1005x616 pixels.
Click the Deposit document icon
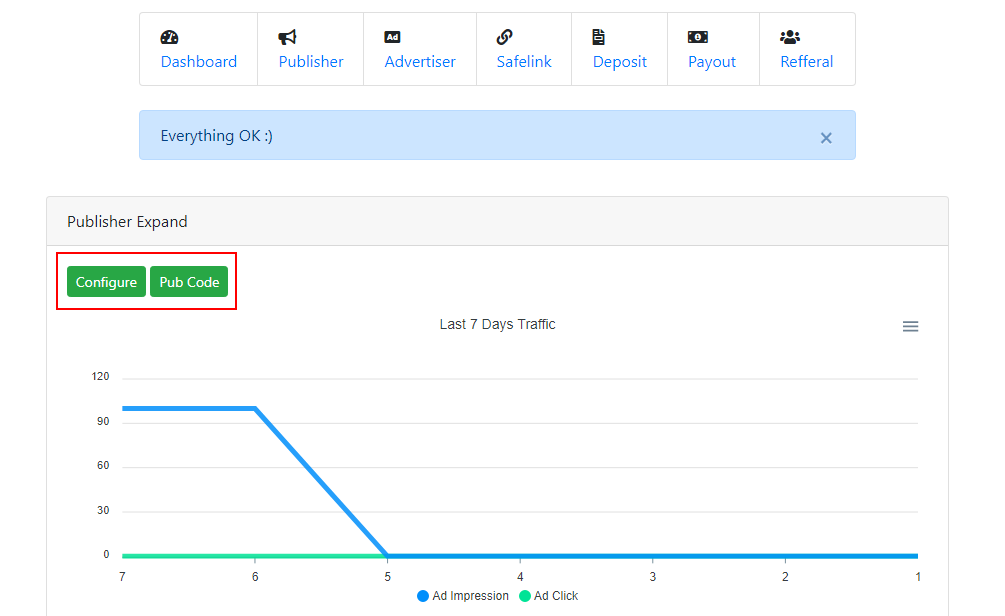pos(599,37)
